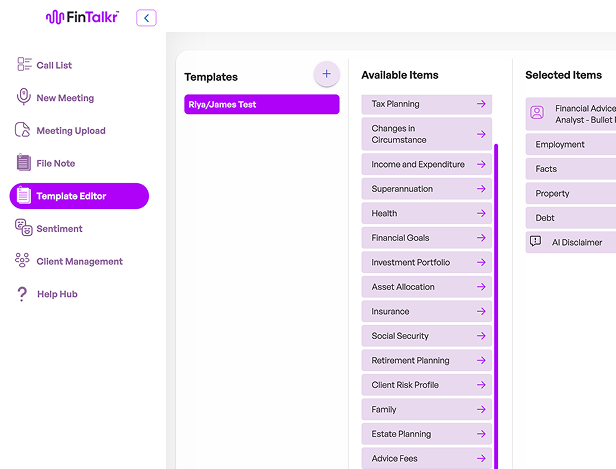The height and width of the screenshot is (469, 616).
Task: Click the AI Disclaimer chat icon
Action: [x=536, y=242]
